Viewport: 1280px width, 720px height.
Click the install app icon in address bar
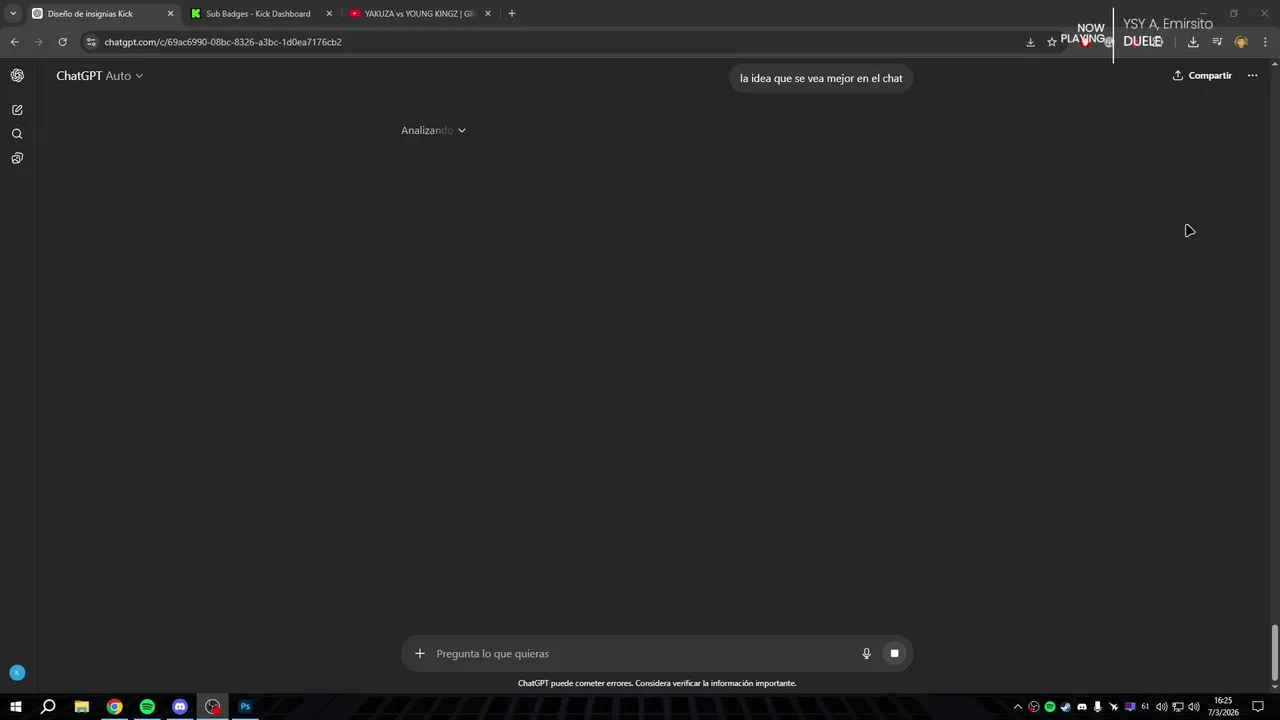(1030, 42)
